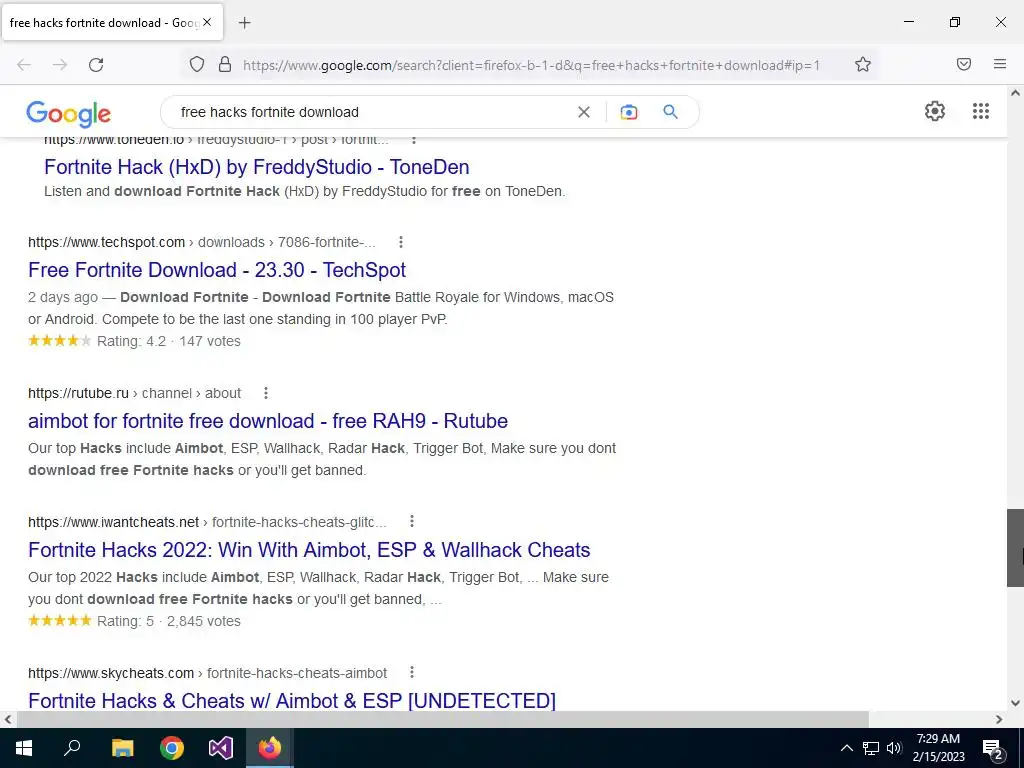Click the browser URL address bar
The image size is (1024, 768).
(531, 65)
